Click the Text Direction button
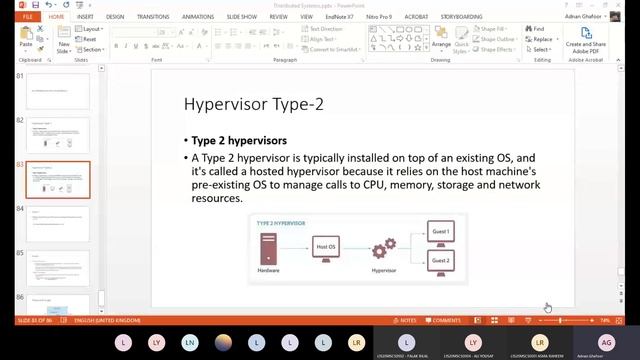This screenshot has height=360, width=640. pyautogui.click(x=322, y=29)
